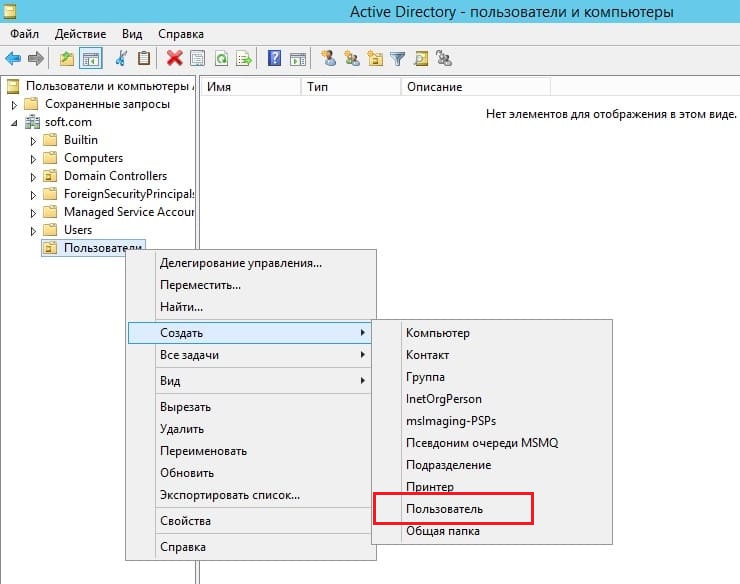Expand the Users folder
The width and height of the screenshot is (740, 584).
(x=33, y=231)
